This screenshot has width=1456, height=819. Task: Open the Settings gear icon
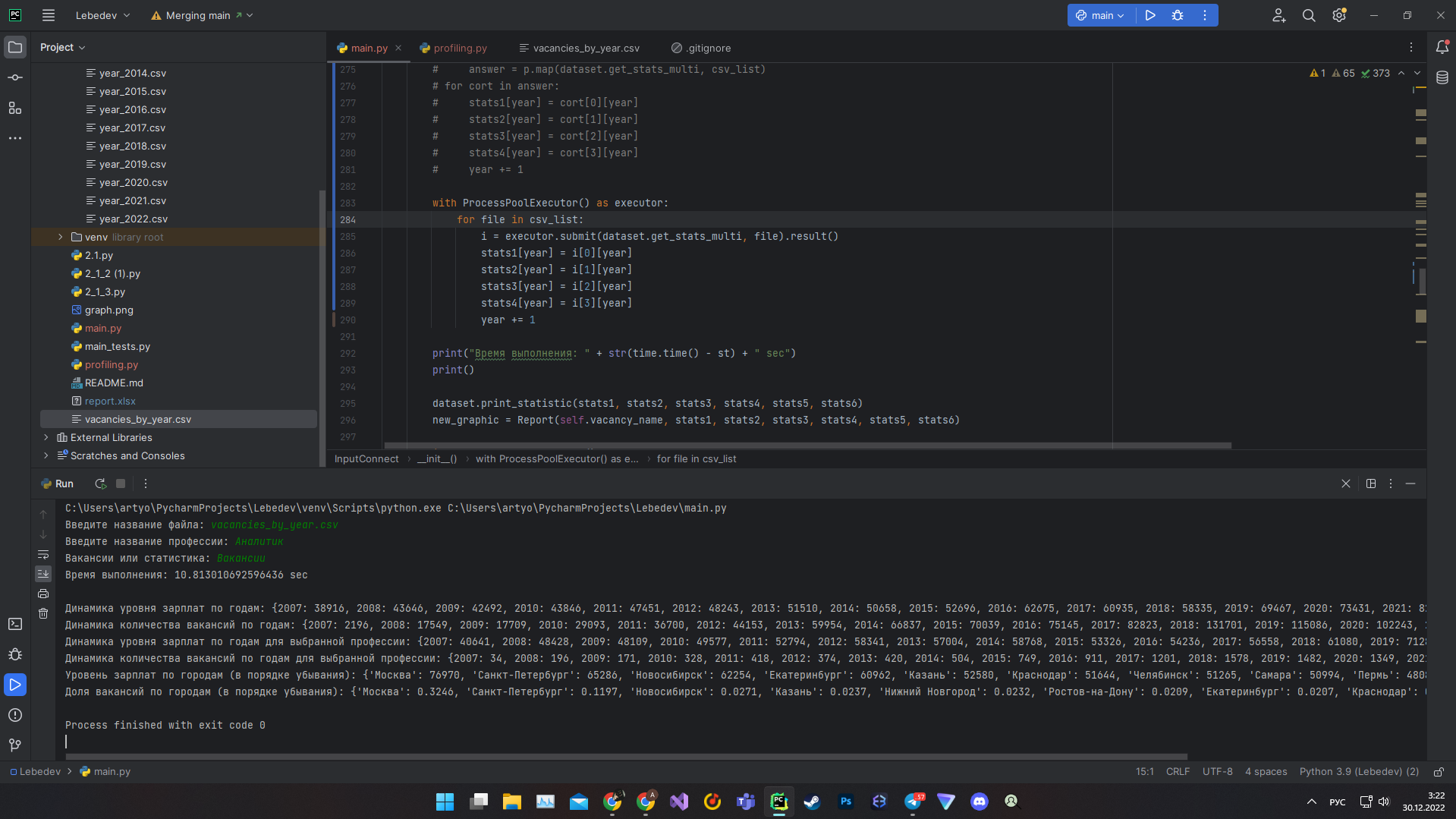pyautogui.click(x=1338, y=15)
